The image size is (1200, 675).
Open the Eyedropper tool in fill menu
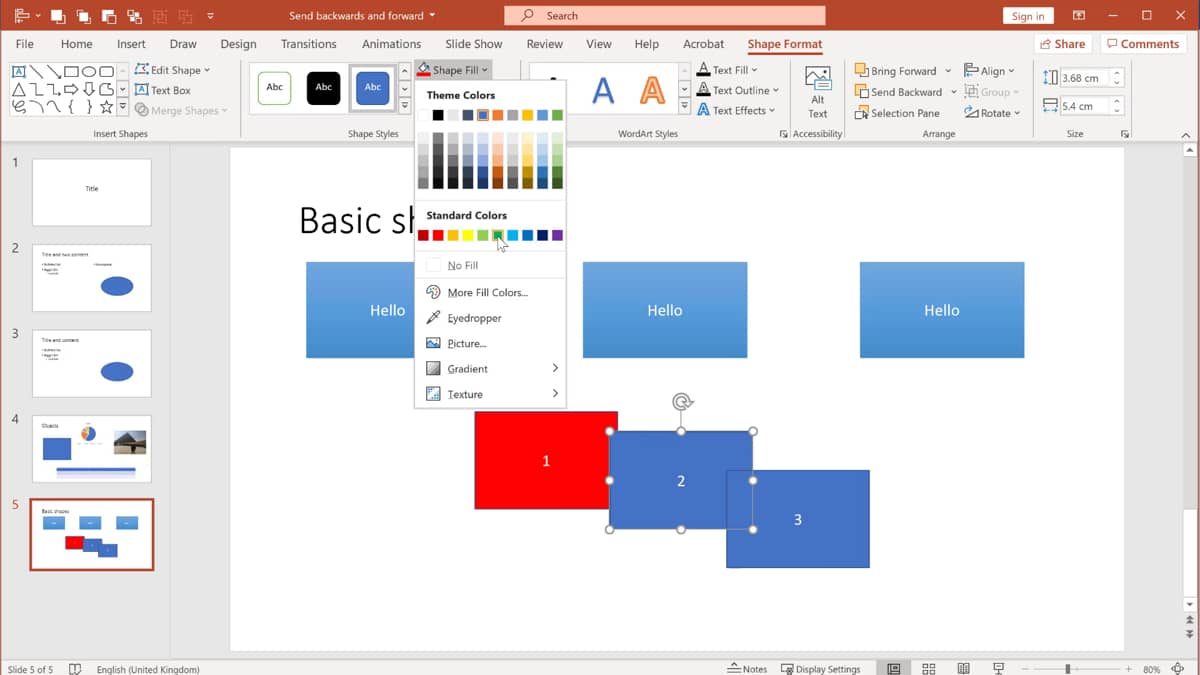click(474, 318)
